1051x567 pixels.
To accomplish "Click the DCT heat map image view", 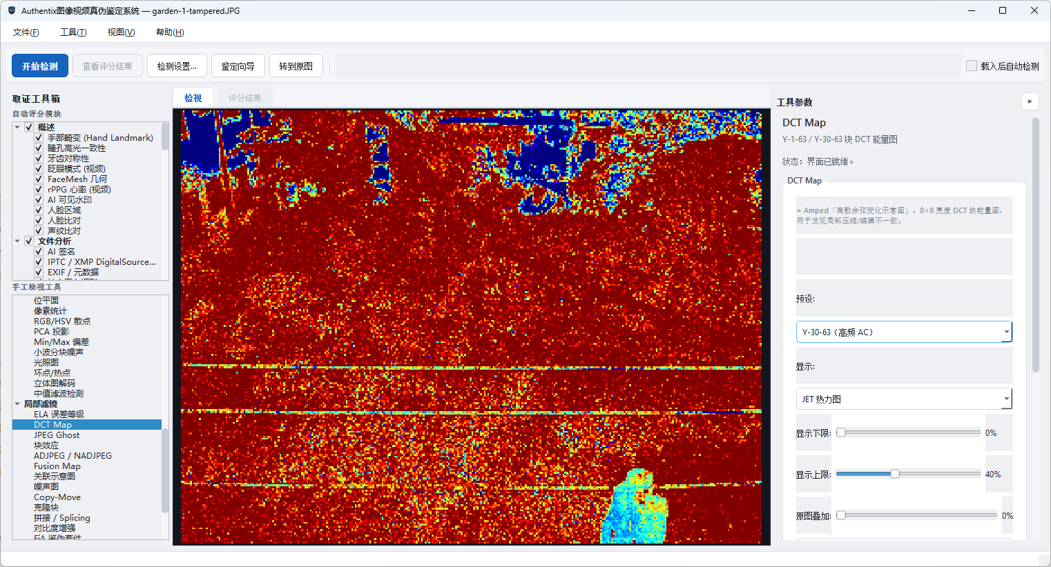I will pos(471,327).
